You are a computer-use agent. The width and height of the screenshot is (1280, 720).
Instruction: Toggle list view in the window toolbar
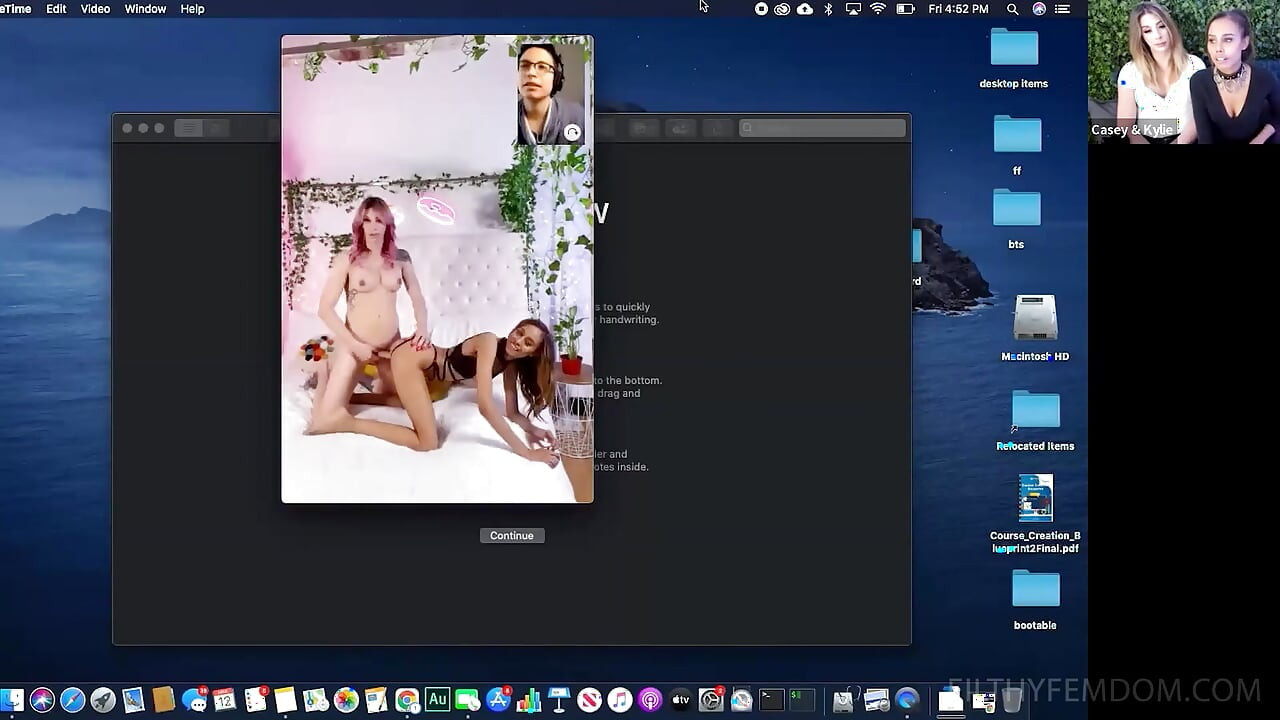[187, 127]
